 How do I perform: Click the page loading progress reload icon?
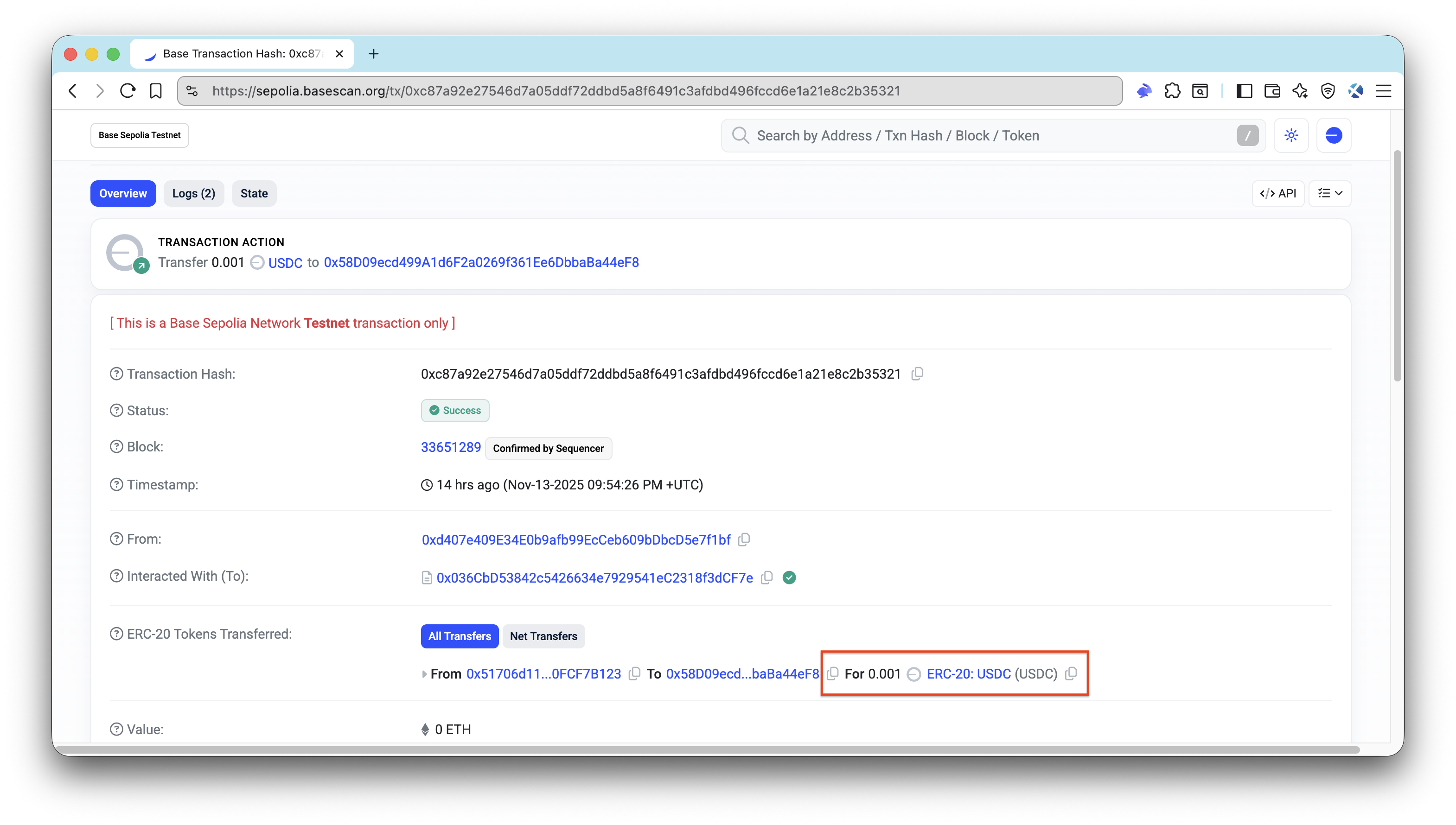(127, 91)
